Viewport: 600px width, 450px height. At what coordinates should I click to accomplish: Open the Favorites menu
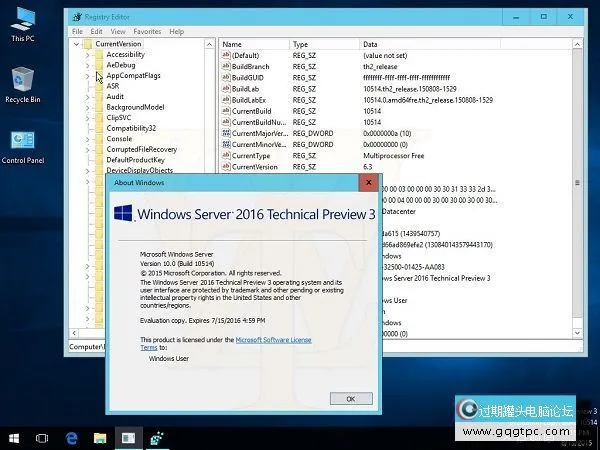[x=147, y=32]
